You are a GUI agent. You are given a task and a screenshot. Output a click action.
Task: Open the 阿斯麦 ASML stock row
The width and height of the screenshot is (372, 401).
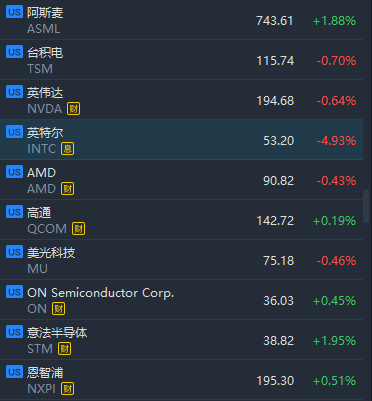pyautogui.click(x=182, y=20)
